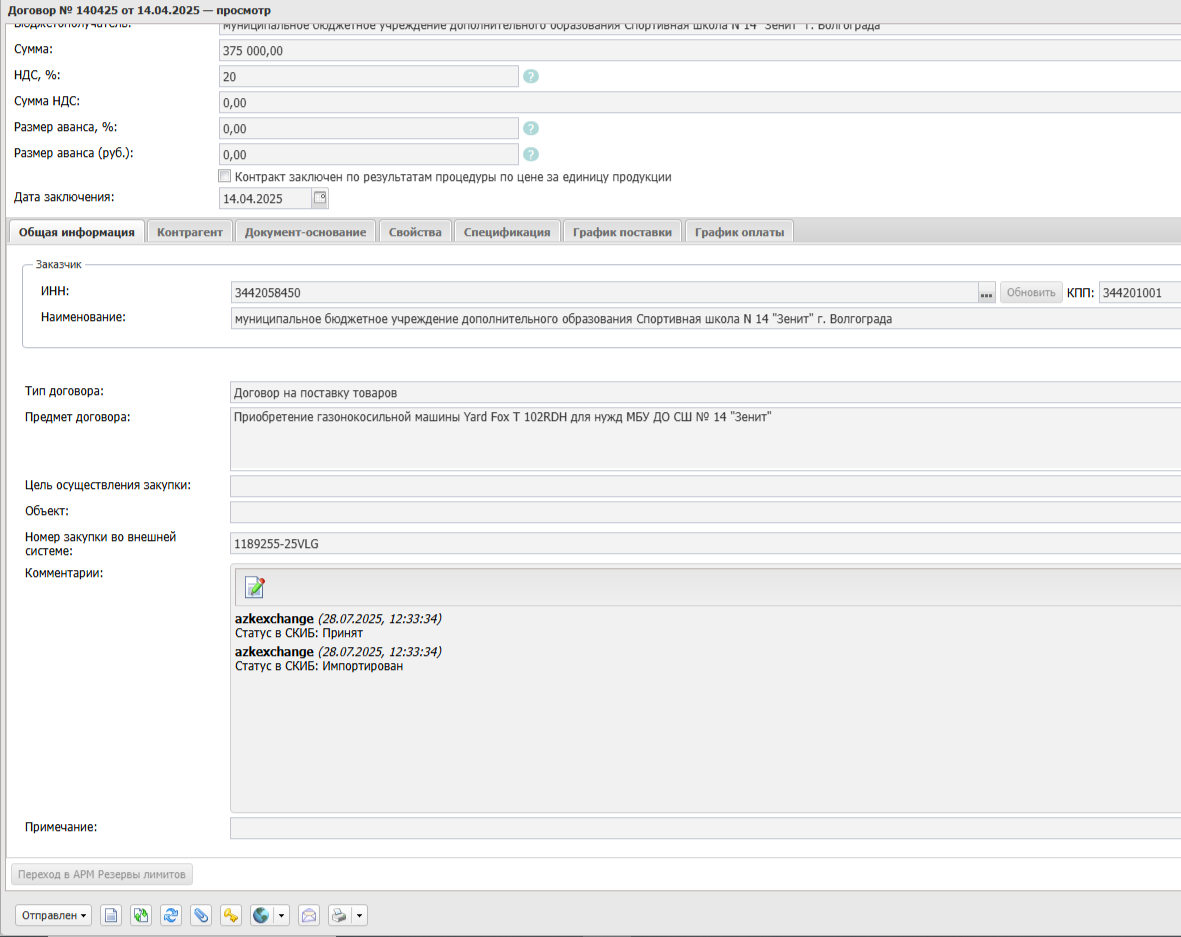Open attachments via the paperclip icon

[x=201, y=915]
